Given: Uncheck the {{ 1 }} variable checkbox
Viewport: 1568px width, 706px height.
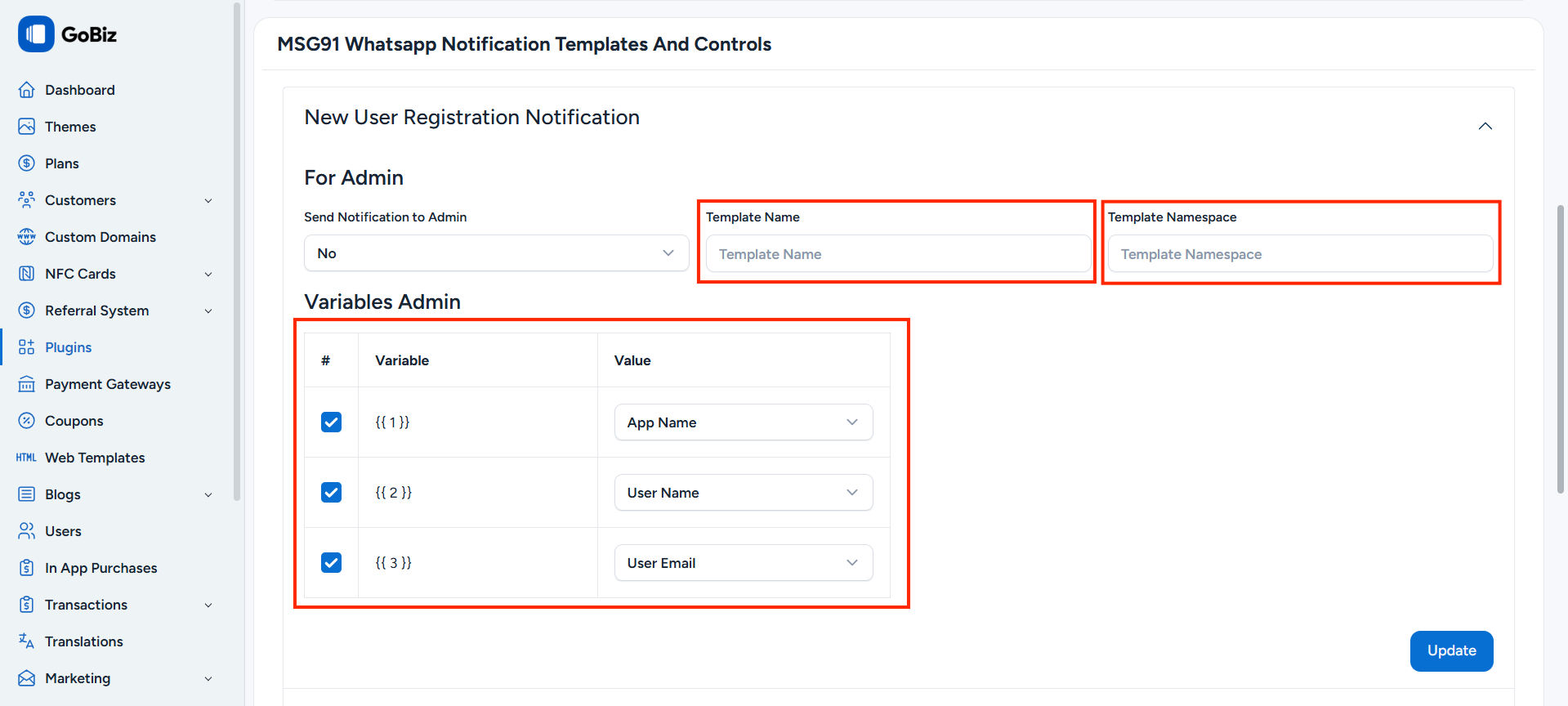Looking at the screenshot, I should coord(331,422).
